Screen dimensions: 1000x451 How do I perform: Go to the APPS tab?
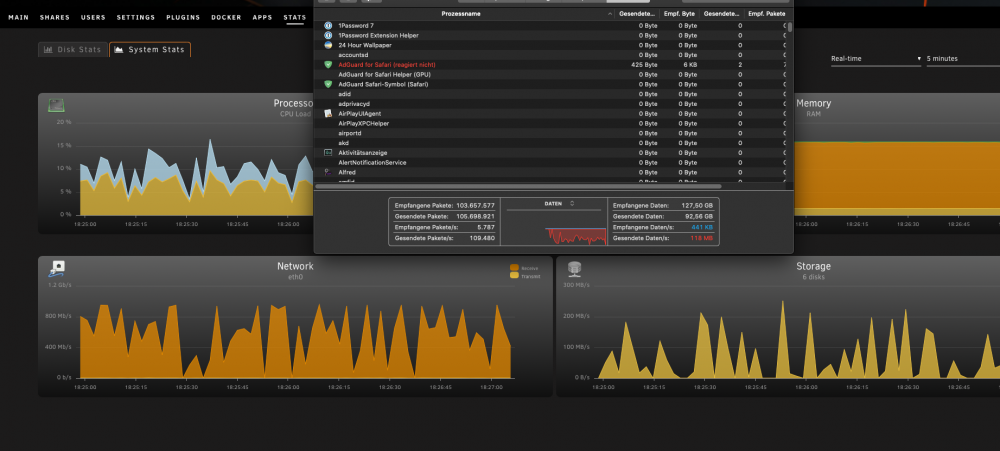[262, 17]
